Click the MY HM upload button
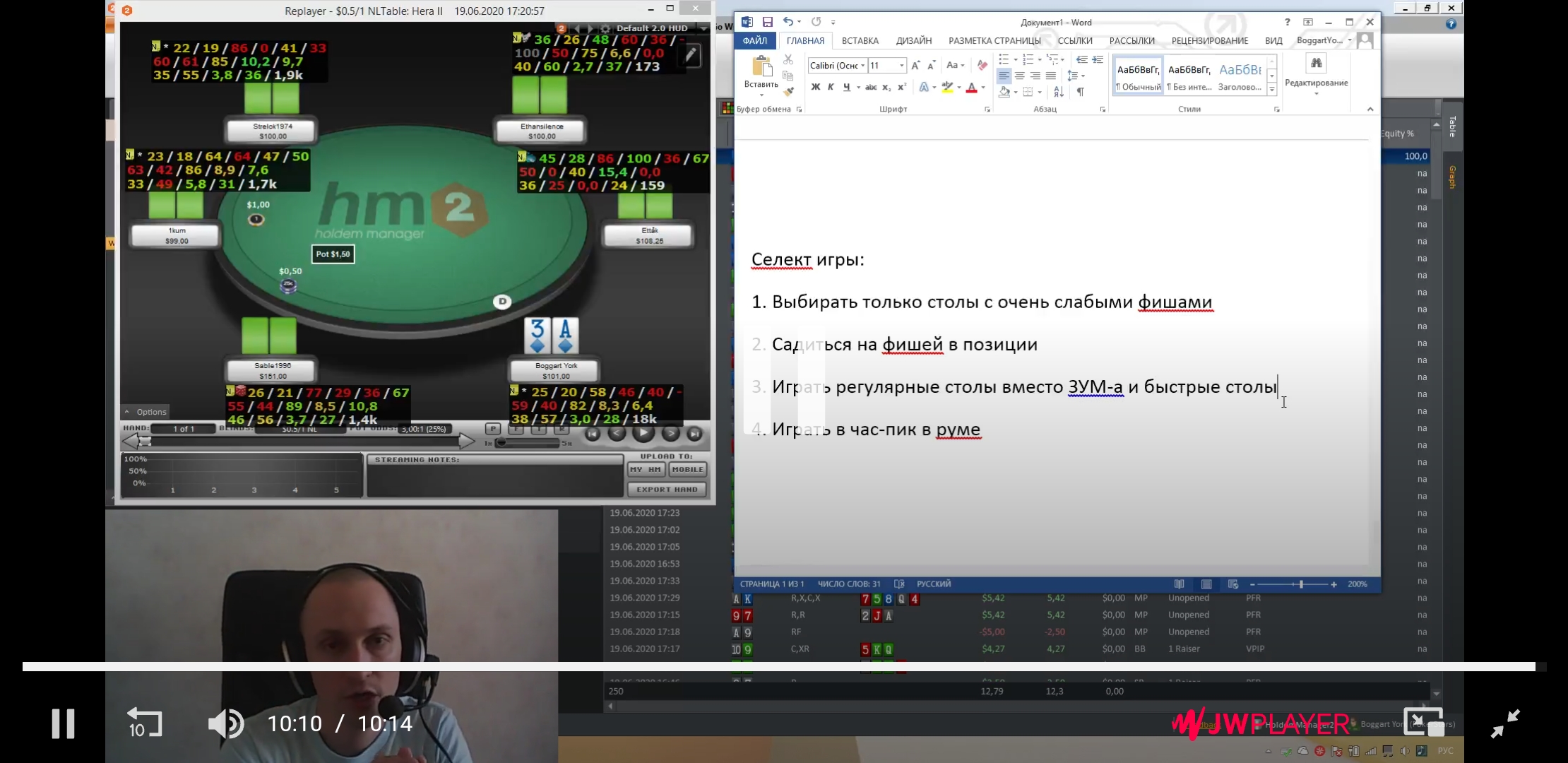The height and width of the screenshot is (763, 1568). (646, 469)
